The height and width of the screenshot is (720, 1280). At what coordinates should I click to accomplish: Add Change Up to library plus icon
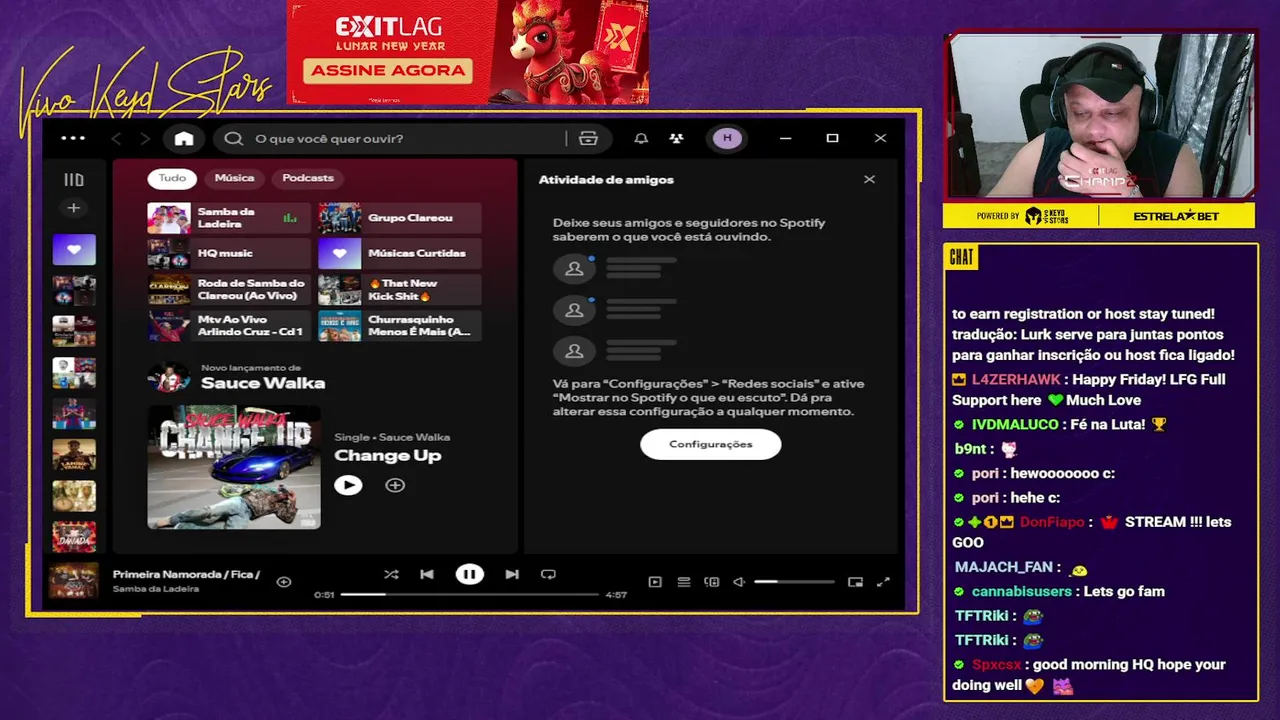395,485
